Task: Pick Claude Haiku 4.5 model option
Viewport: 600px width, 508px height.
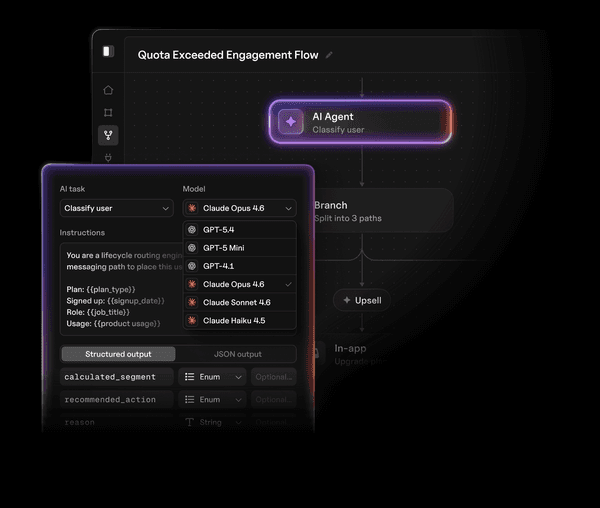Action: tap(240, 321)
